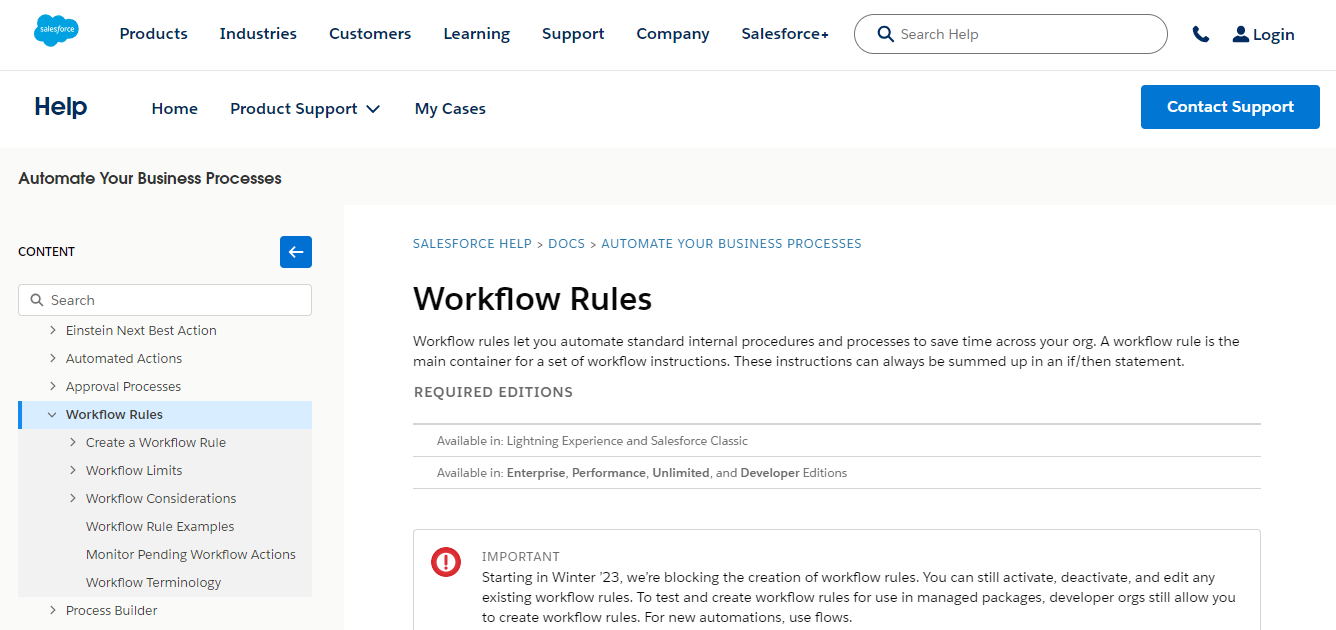Expand the Workflow Considerations chevron
Screen dimensions: 1336x630
pos(73,498)
